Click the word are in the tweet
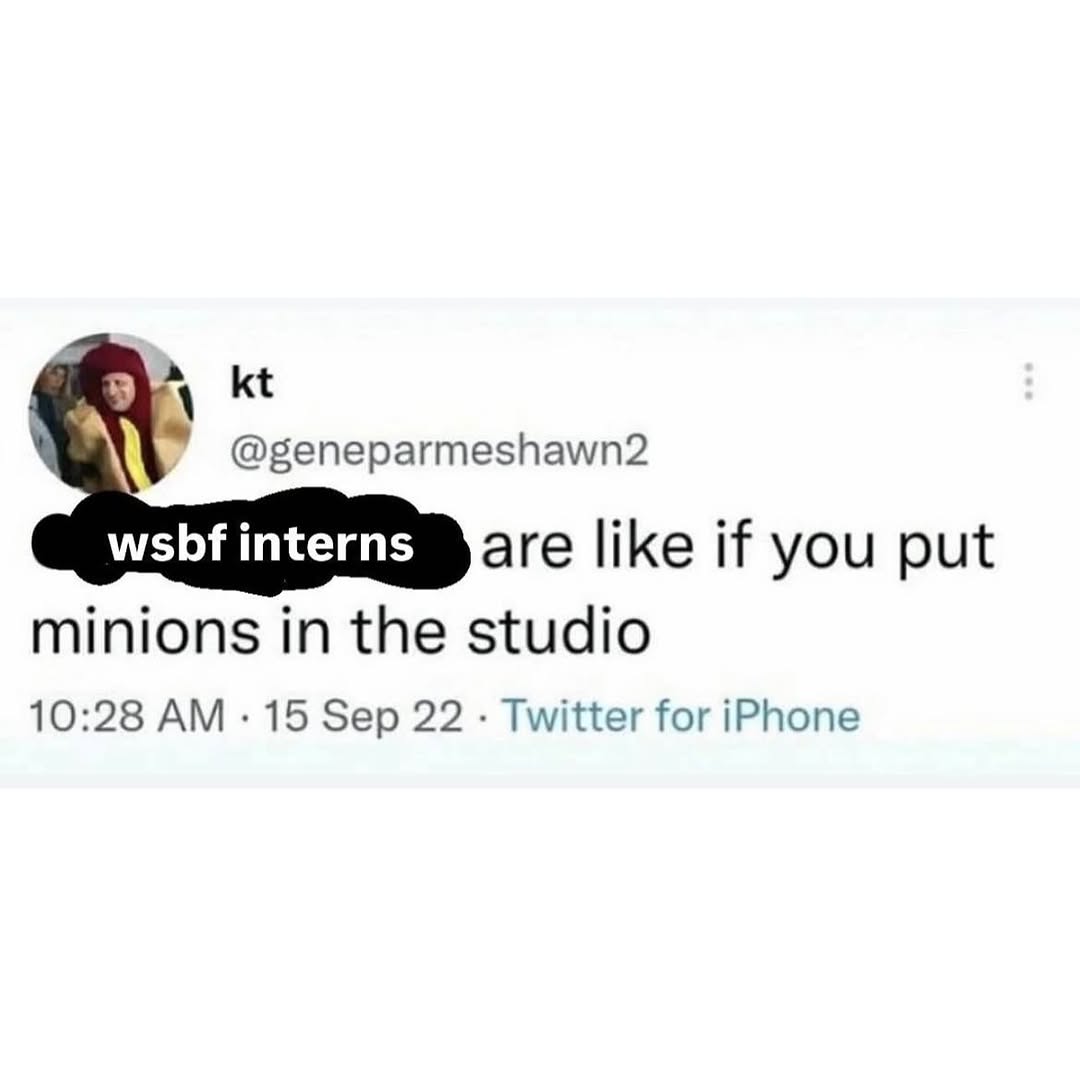Viewport: 1080px width, 1079px height. click(x=527, y=550)
